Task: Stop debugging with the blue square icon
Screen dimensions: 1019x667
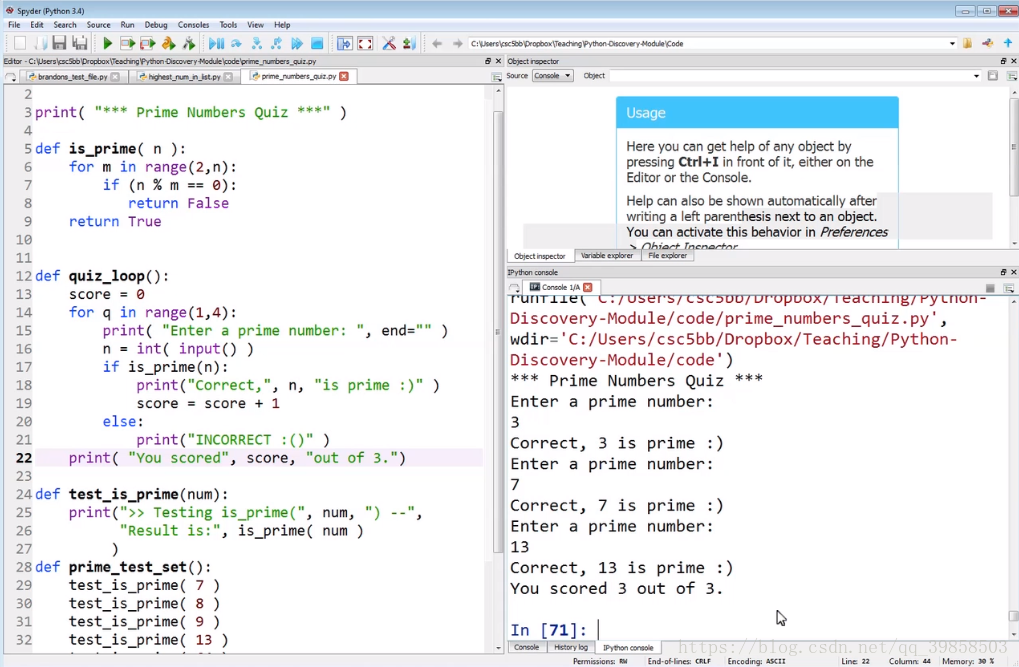Action: [x=317, y=44]
